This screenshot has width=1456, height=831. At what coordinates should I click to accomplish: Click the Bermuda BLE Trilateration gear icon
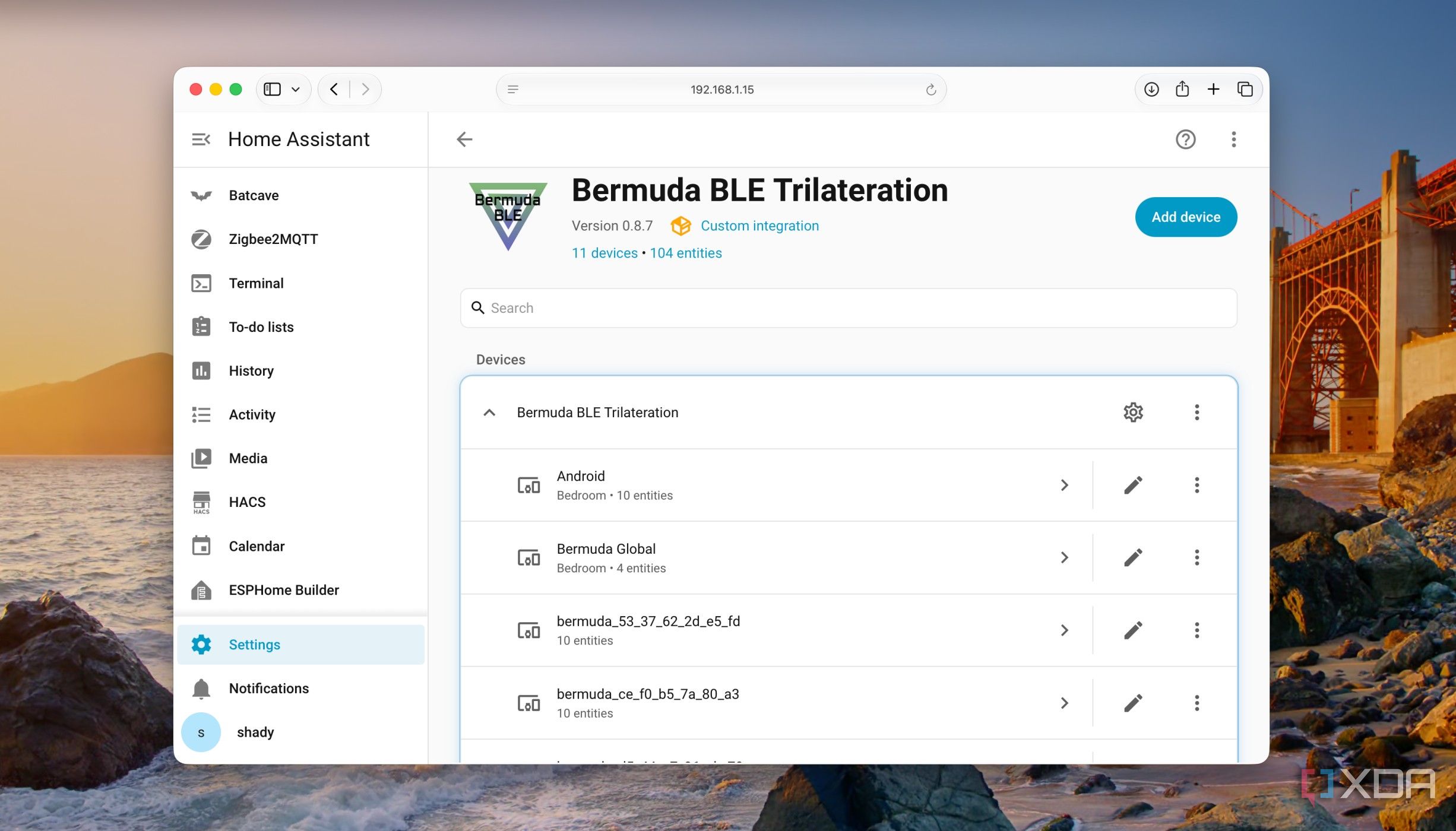coord(1133,413)
